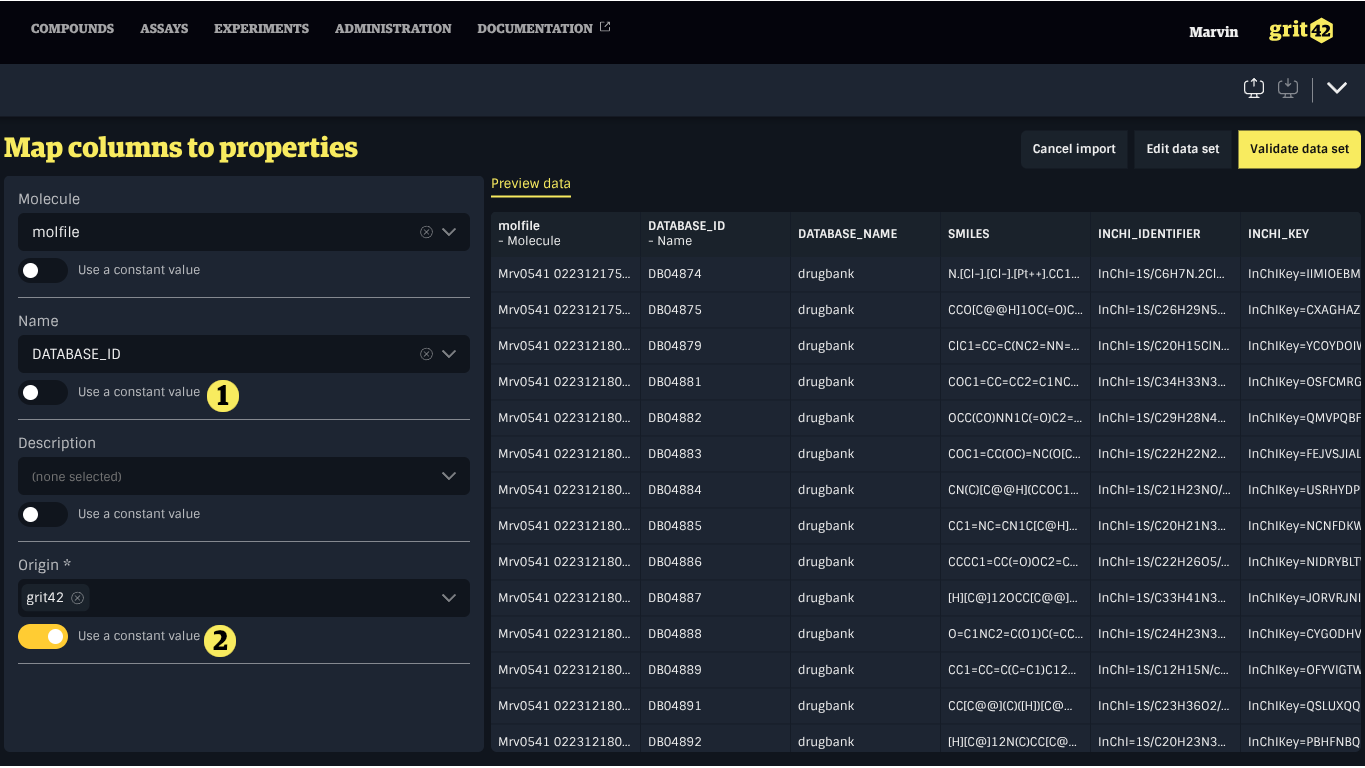This screenshot has width=1365, height=768.
Task: Open the Compounds menu
Action: tap(72, 29)
